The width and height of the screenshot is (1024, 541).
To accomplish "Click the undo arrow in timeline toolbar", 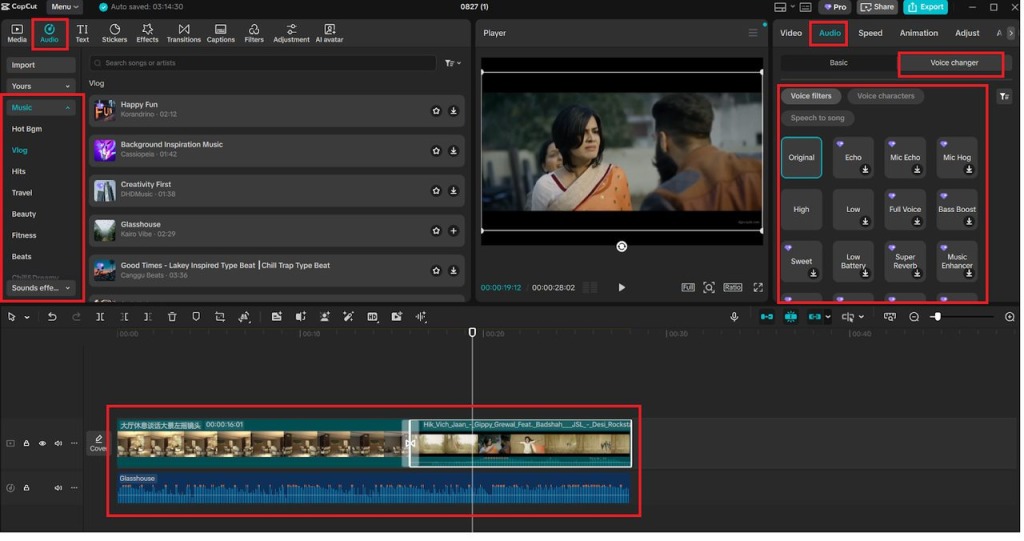I will click(x=52, y=317).
